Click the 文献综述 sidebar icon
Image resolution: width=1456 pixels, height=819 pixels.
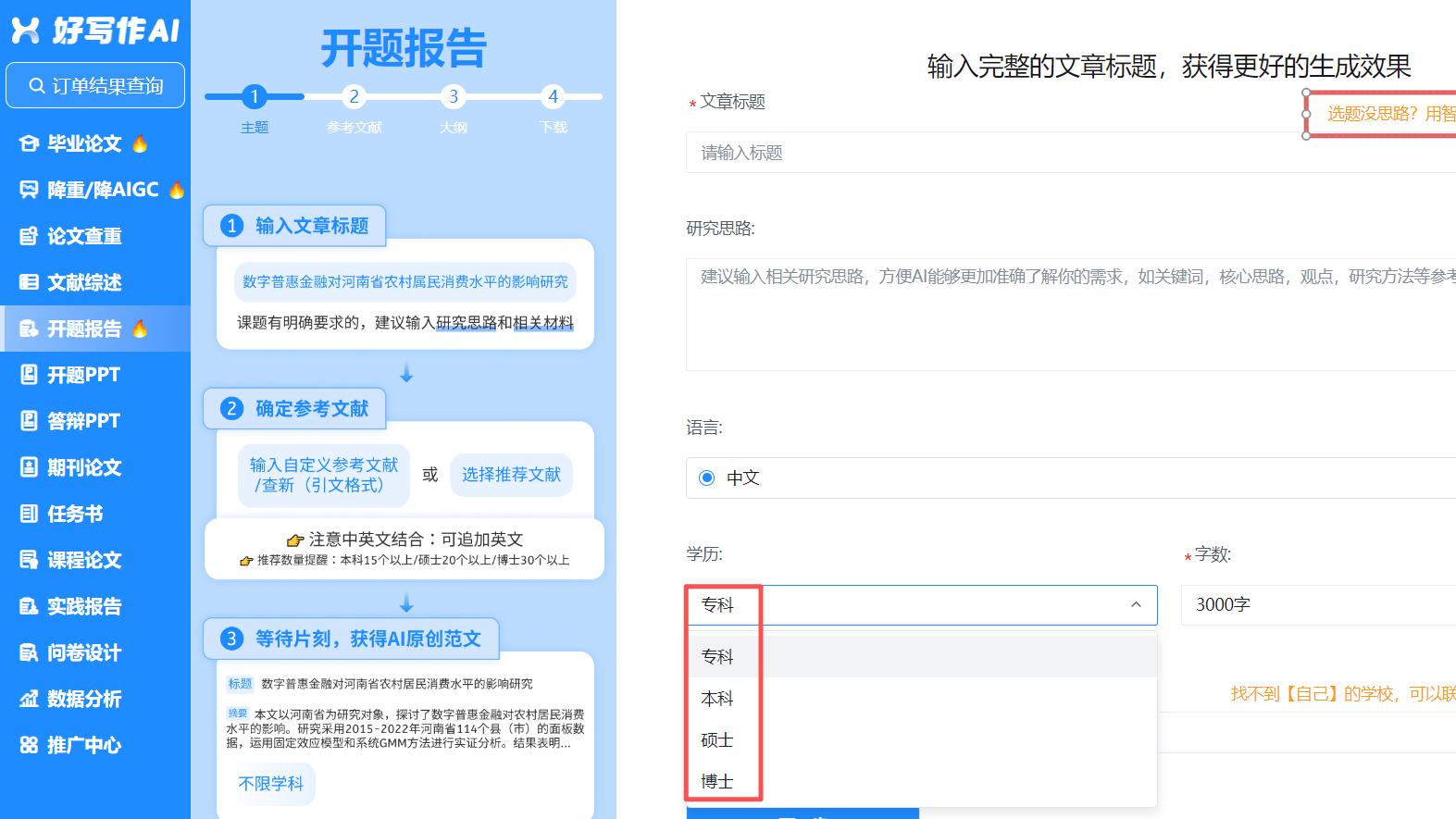click(29, 282)
